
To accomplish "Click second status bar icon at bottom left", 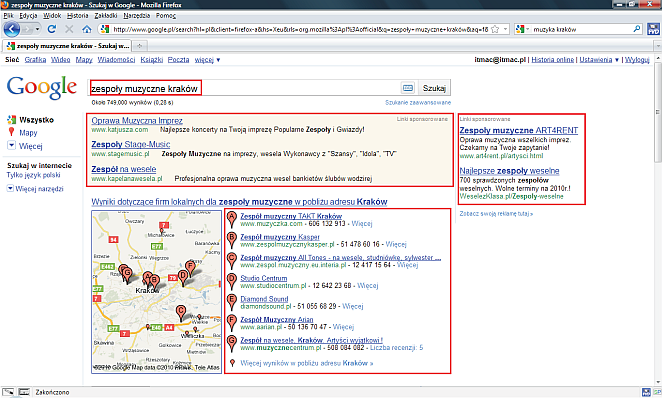I will click(x=24, y=392).
